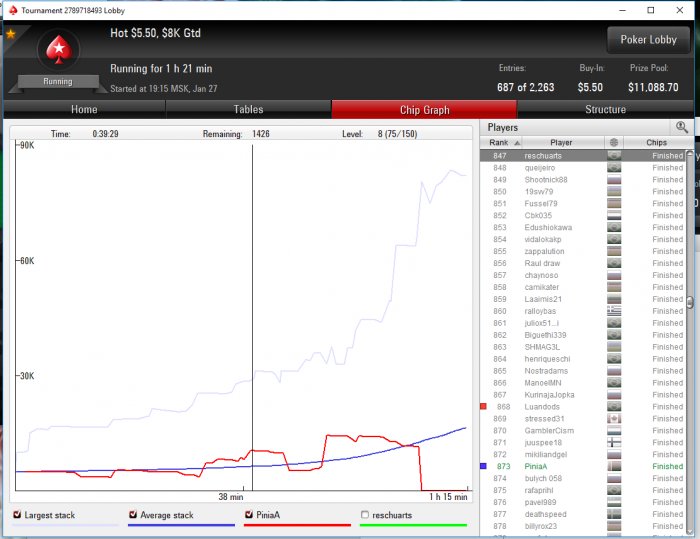Select player row Laaimis21

tap(582, 299)
